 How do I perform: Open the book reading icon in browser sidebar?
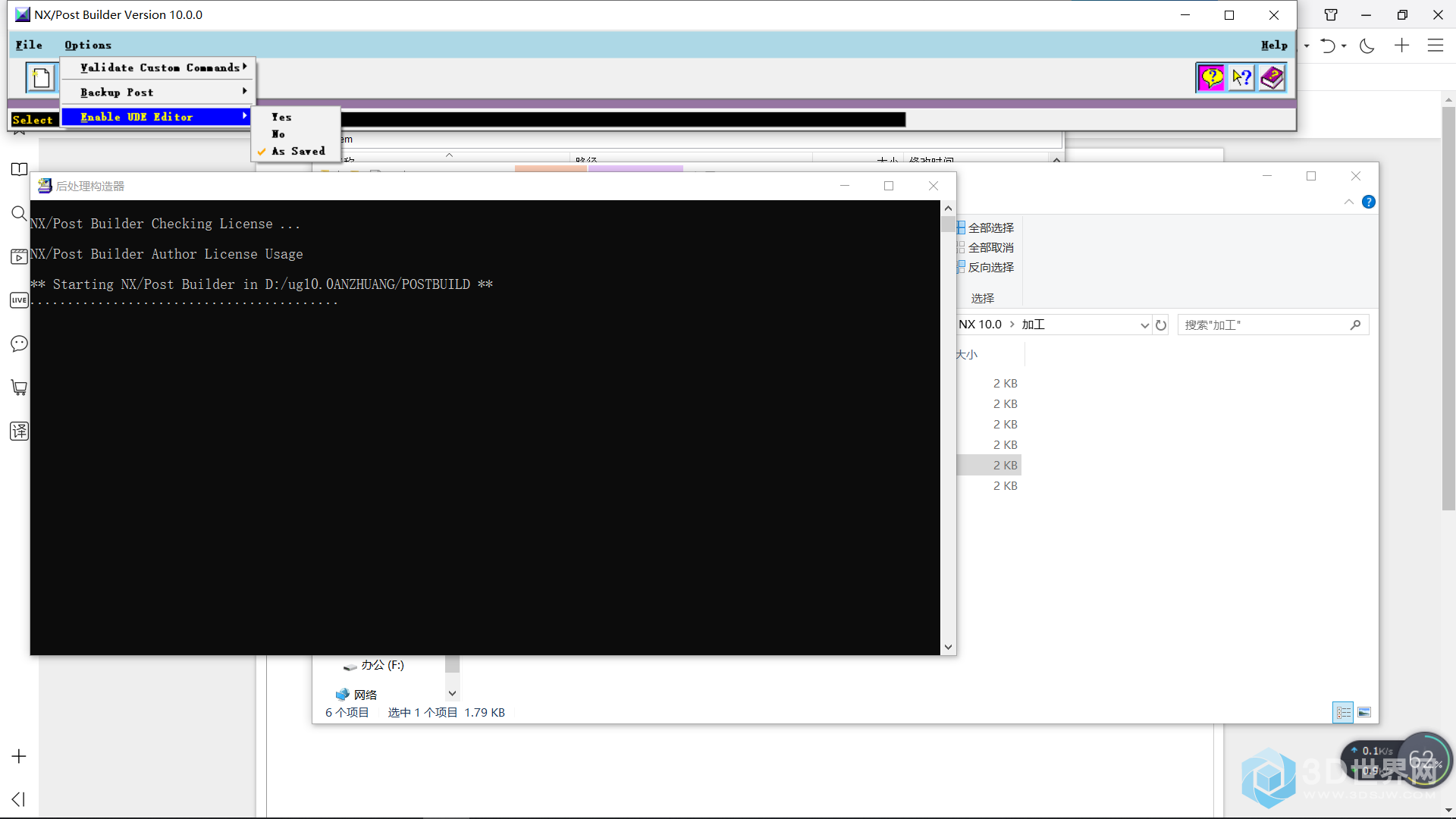click(x=20, y=169)
